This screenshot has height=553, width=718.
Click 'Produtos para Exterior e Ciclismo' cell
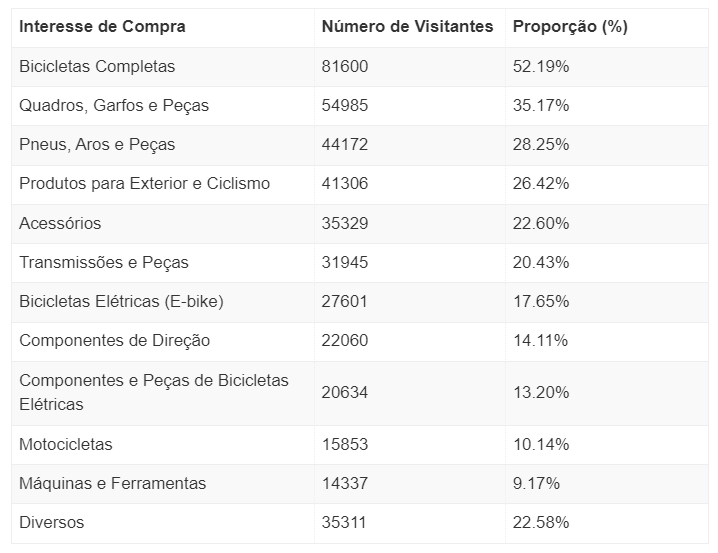coord(144,183)
